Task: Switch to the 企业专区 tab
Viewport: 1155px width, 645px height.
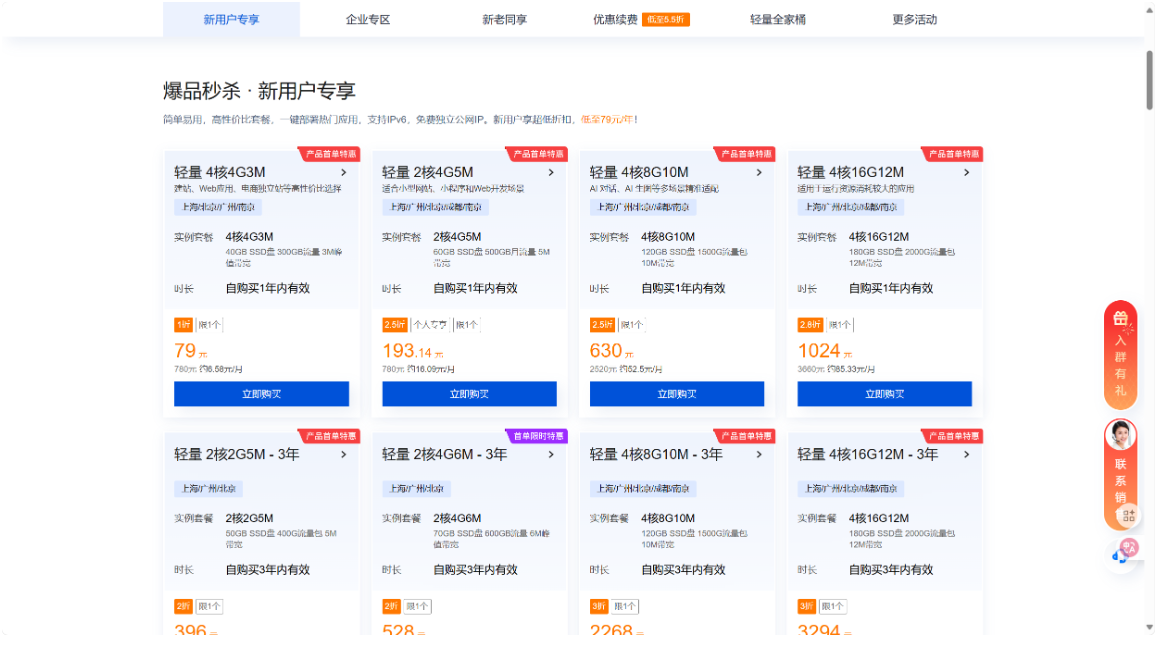Action: [368, 19]
